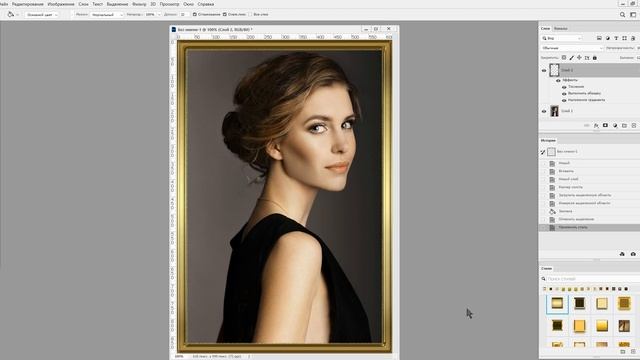Filter layers by shape layers icon
640x360 pixels.
point(624,38)
